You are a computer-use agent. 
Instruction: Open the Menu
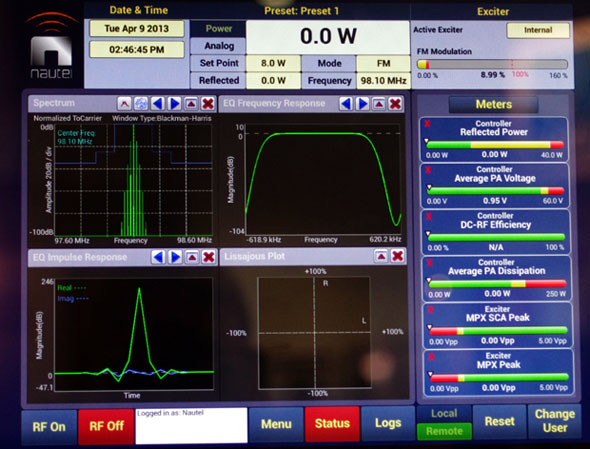click(x=277, y=424)
